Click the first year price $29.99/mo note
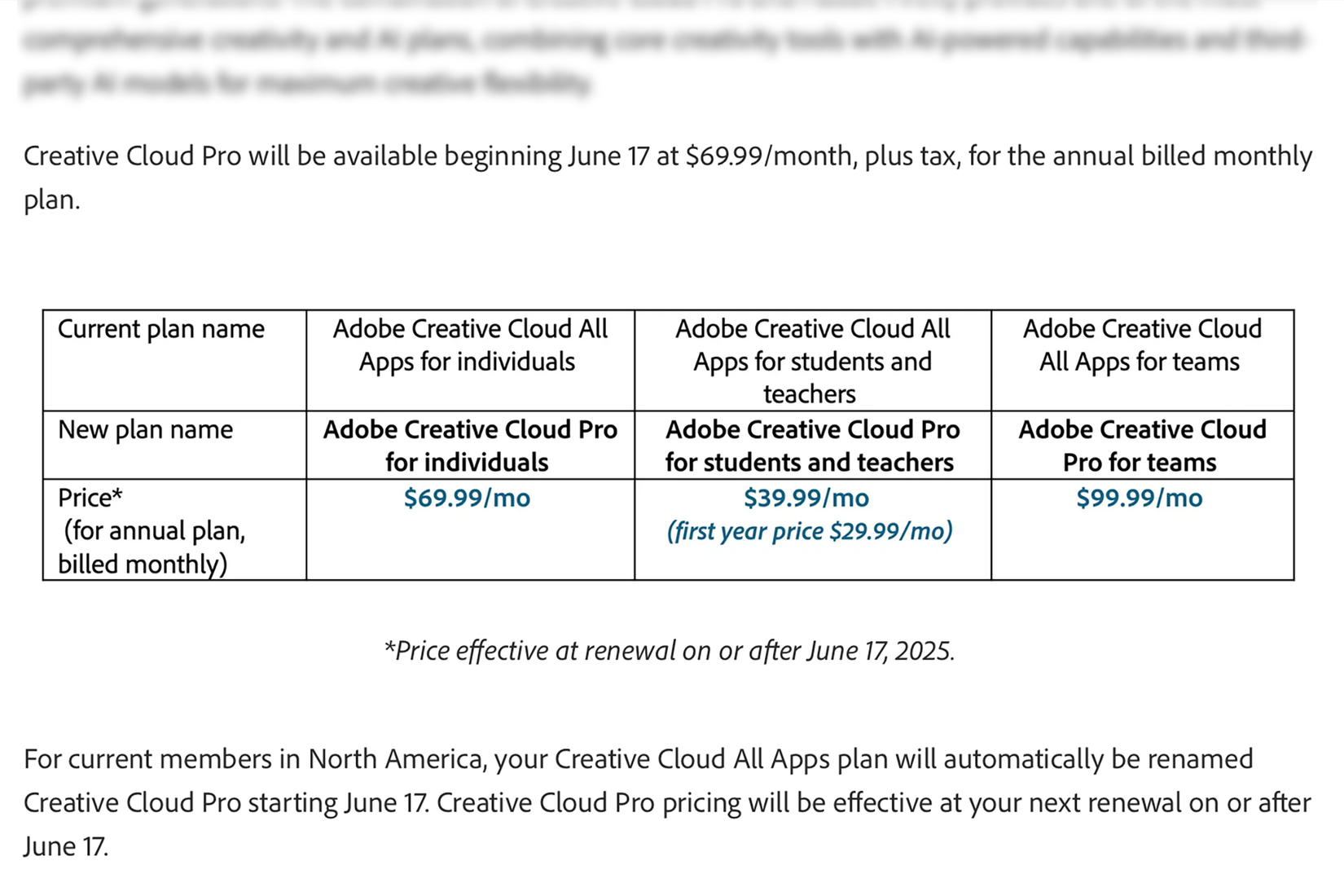 pyautogui.click(x=809, y=531)
